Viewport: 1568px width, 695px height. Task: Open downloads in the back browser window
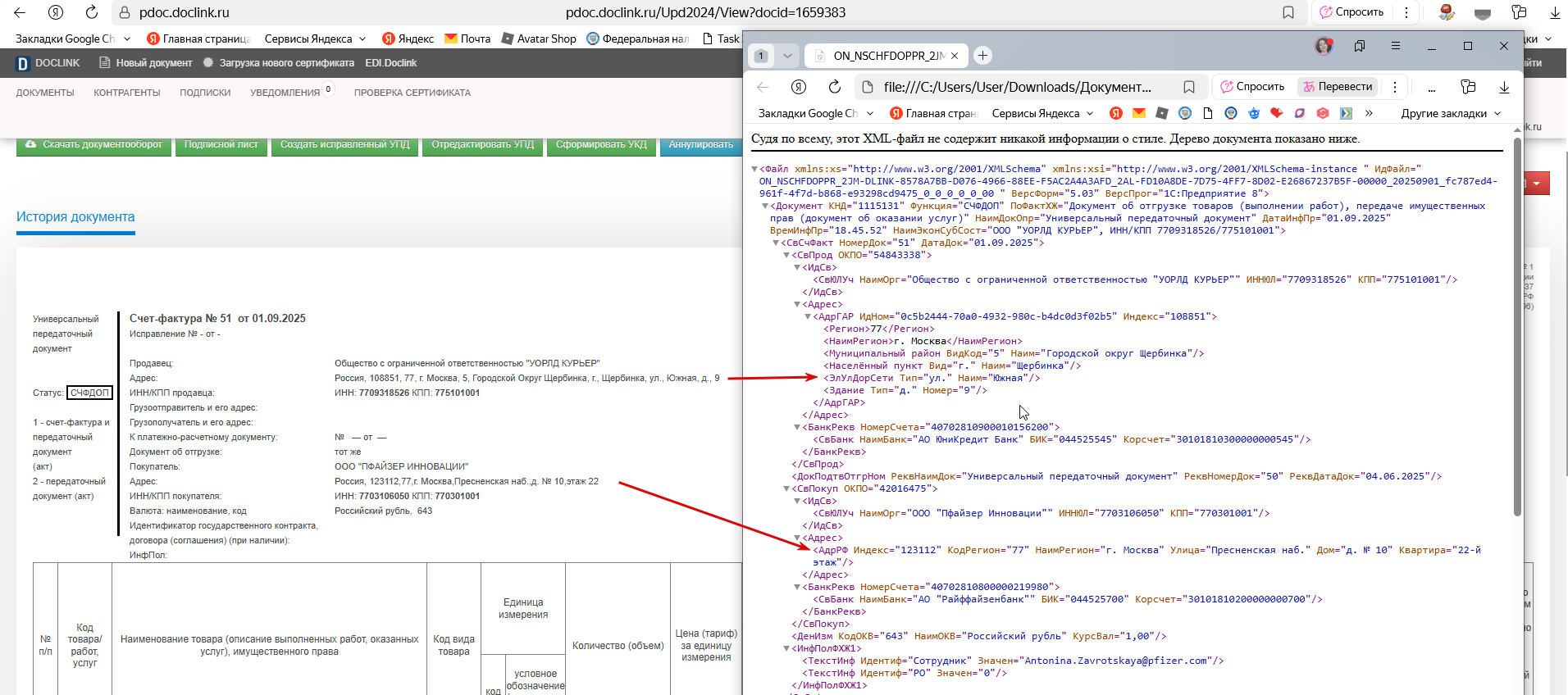1554,12
